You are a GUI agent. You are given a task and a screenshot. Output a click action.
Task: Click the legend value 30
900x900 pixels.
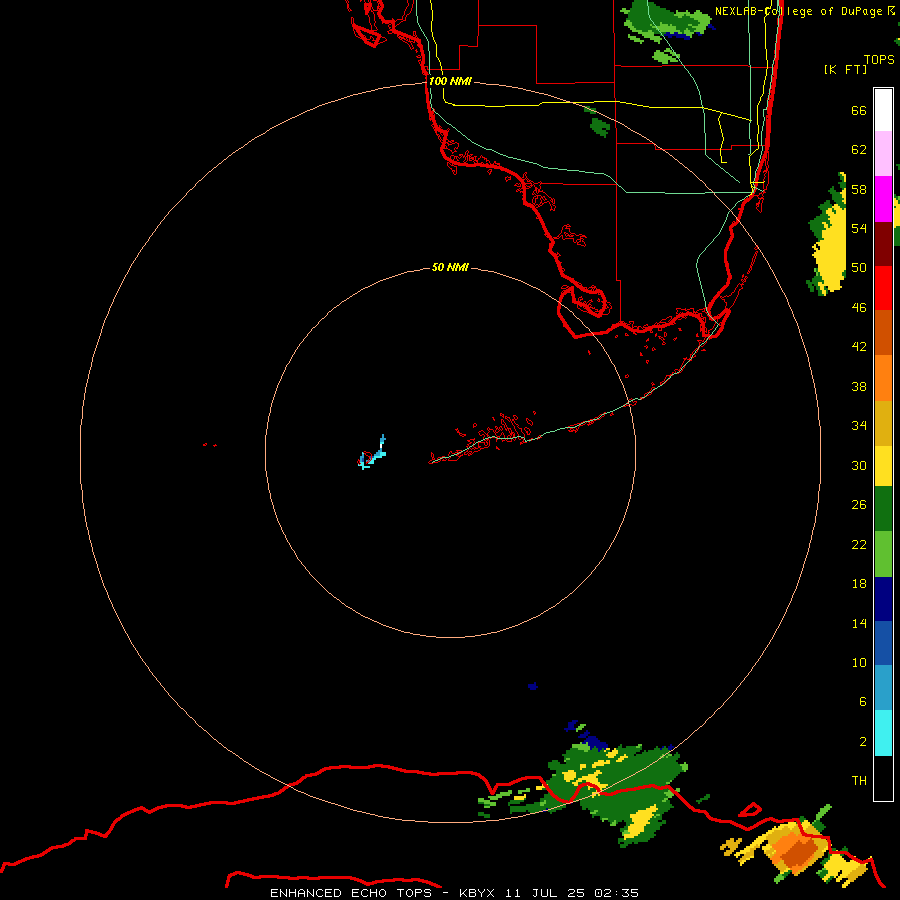(x=859, y=465)
